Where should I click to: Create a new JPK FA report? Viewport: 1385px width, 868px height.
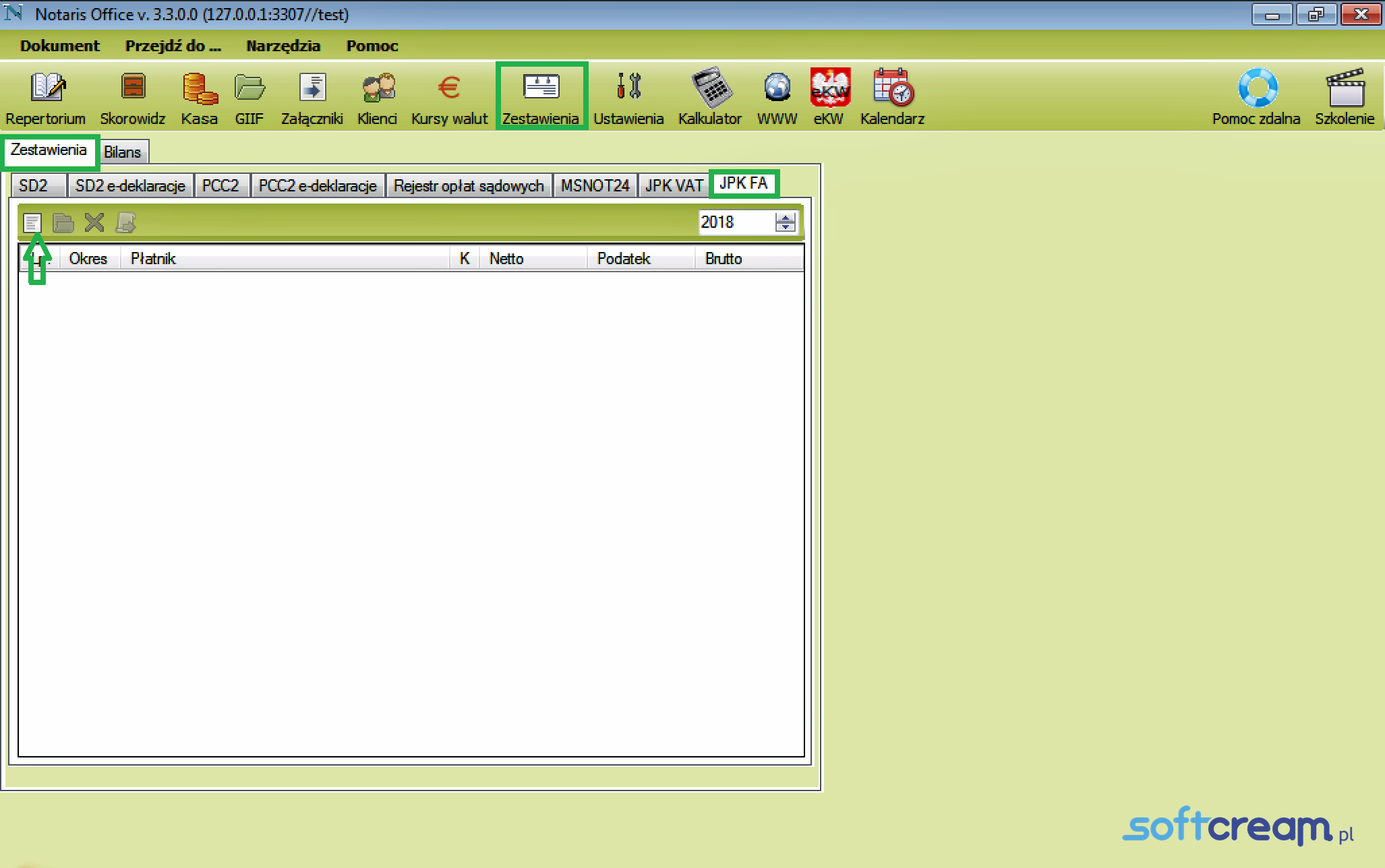pos(32,222)
